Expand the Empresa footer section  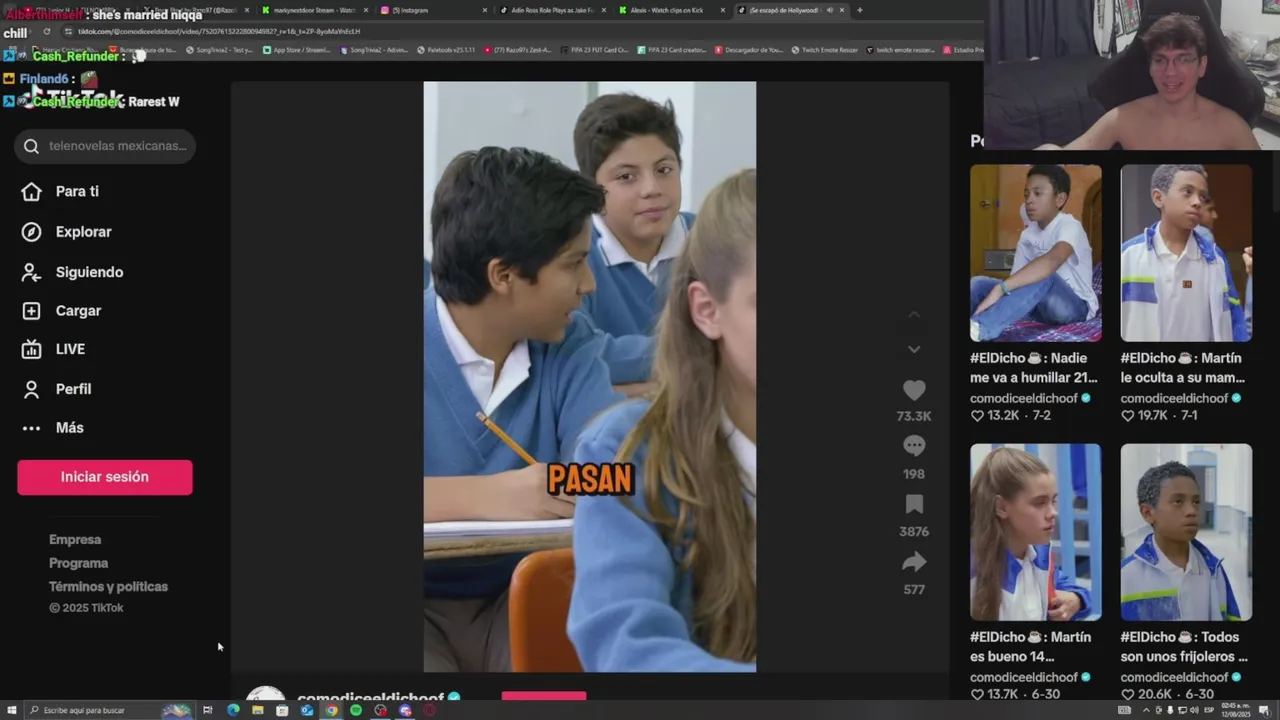coord(75,539)
